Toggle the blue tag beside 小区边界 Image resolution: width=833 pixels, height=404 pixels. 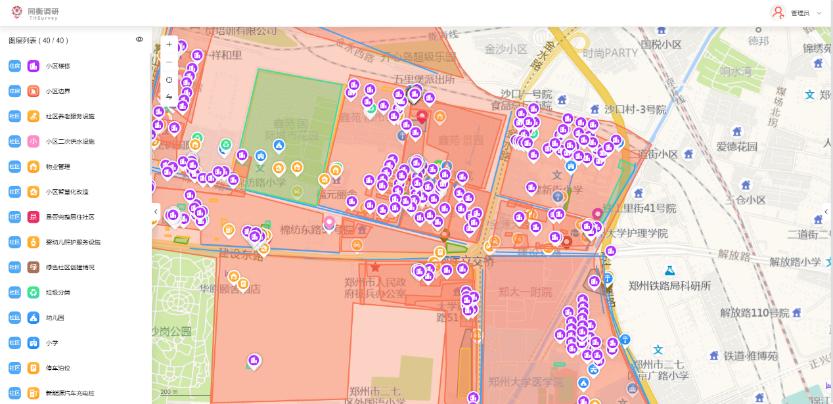pyautogui.click(x=14, y=91)
